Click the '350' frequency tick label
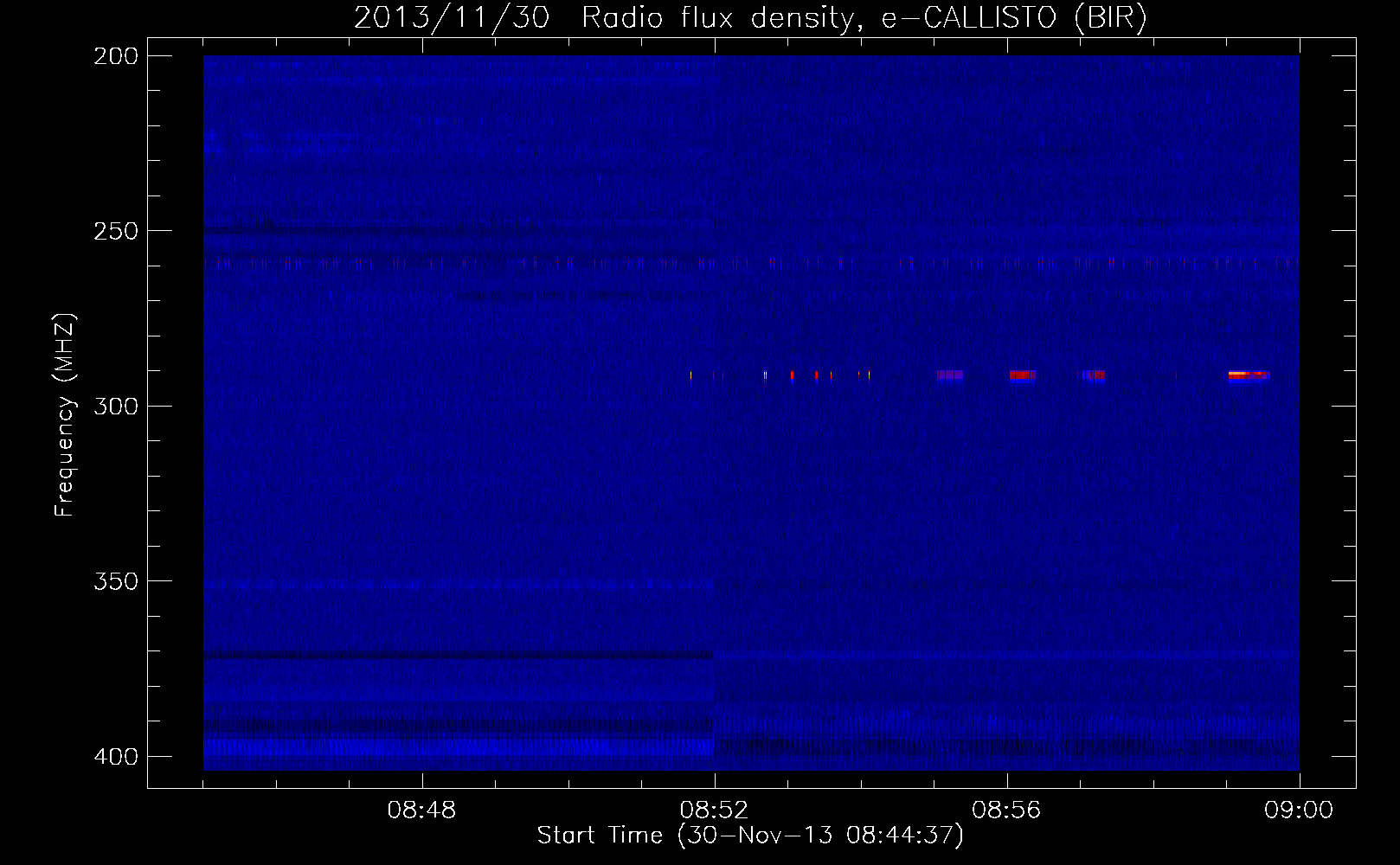This screenshot has width=1400, height=865. tap(115, 581)
